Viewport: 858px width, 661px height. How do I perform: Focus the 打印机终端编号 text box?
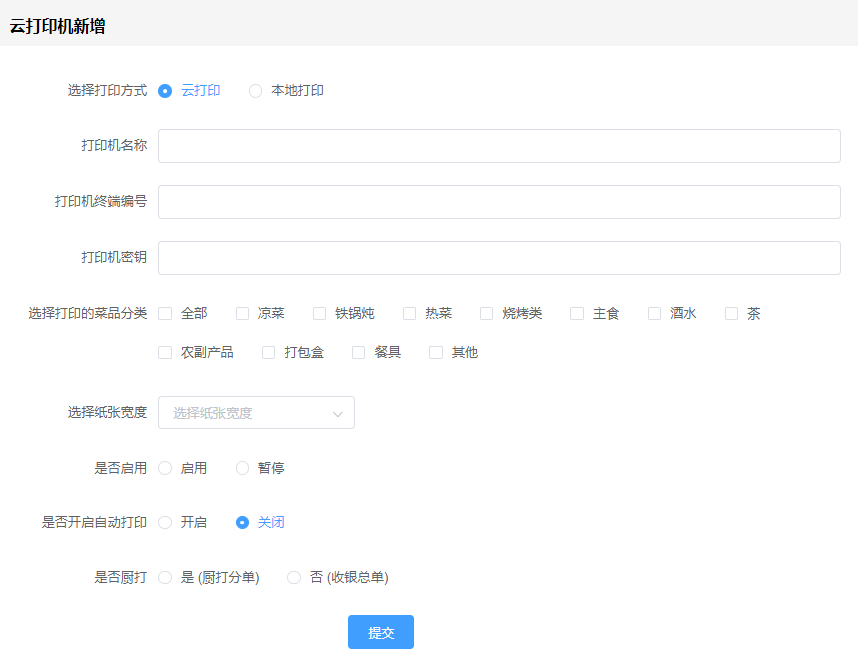tap(499, 202)
